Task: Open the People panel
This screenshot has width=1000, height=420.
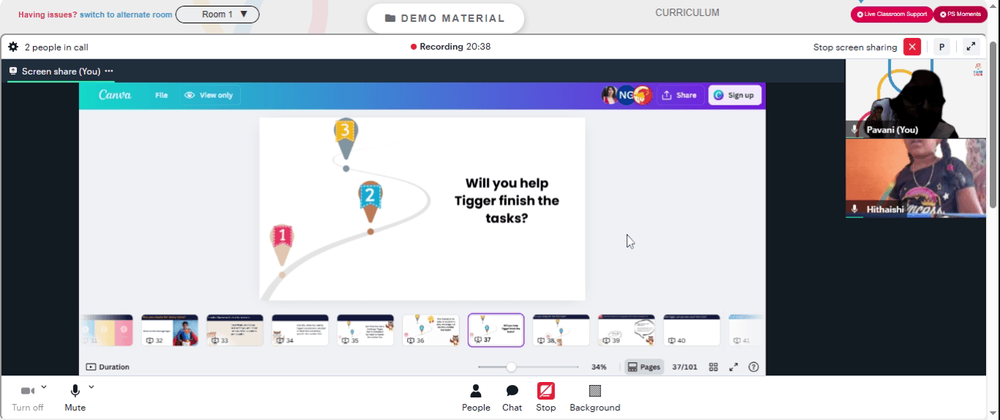Action: [476, 398]
